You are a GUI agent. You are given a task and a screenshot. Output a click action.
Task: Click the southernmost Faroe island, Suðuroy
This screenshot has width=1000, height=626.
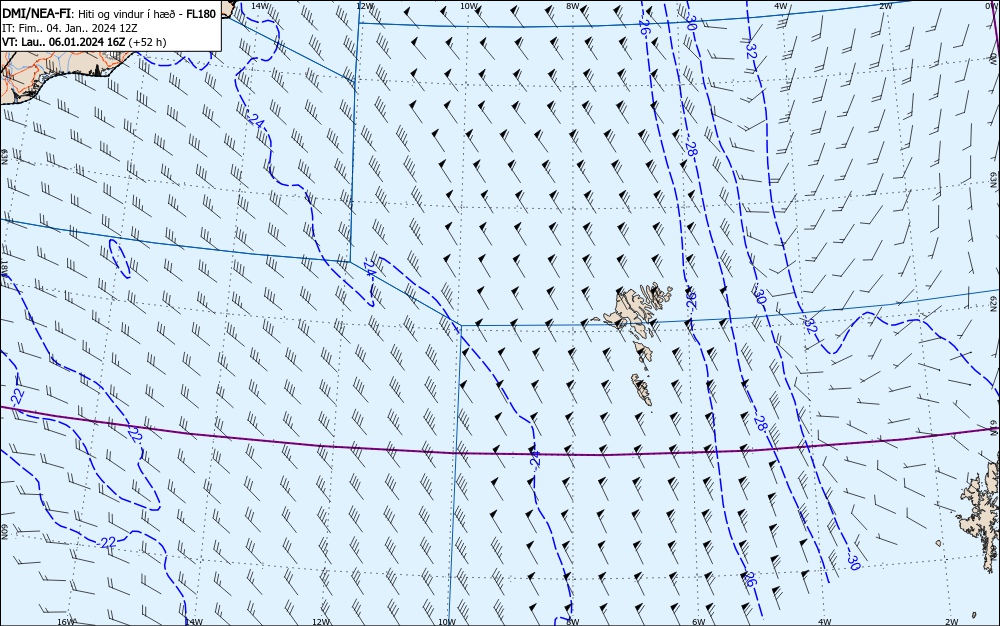pos(642,389)
